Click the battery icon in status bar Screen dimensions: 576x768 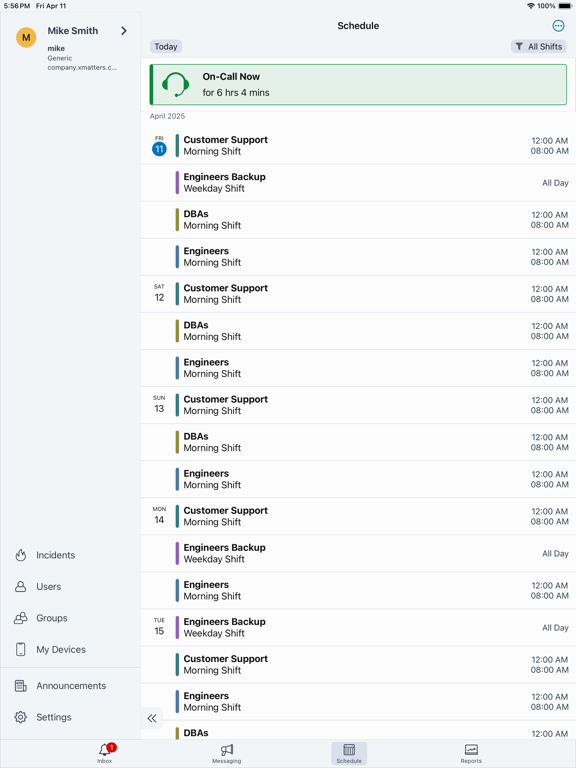[565, 6]
